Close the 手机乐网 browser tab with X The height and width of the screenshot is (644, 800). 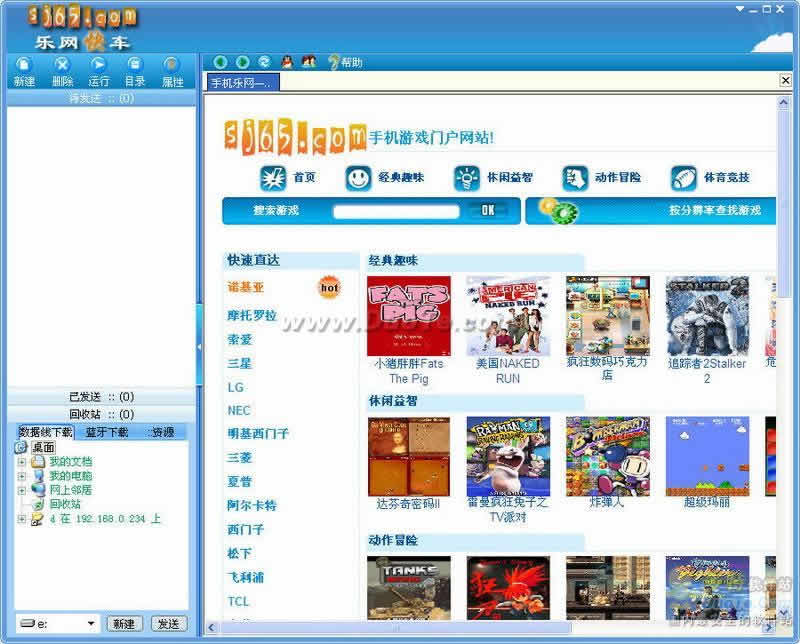pyautogui.click(x=785, y=80)
